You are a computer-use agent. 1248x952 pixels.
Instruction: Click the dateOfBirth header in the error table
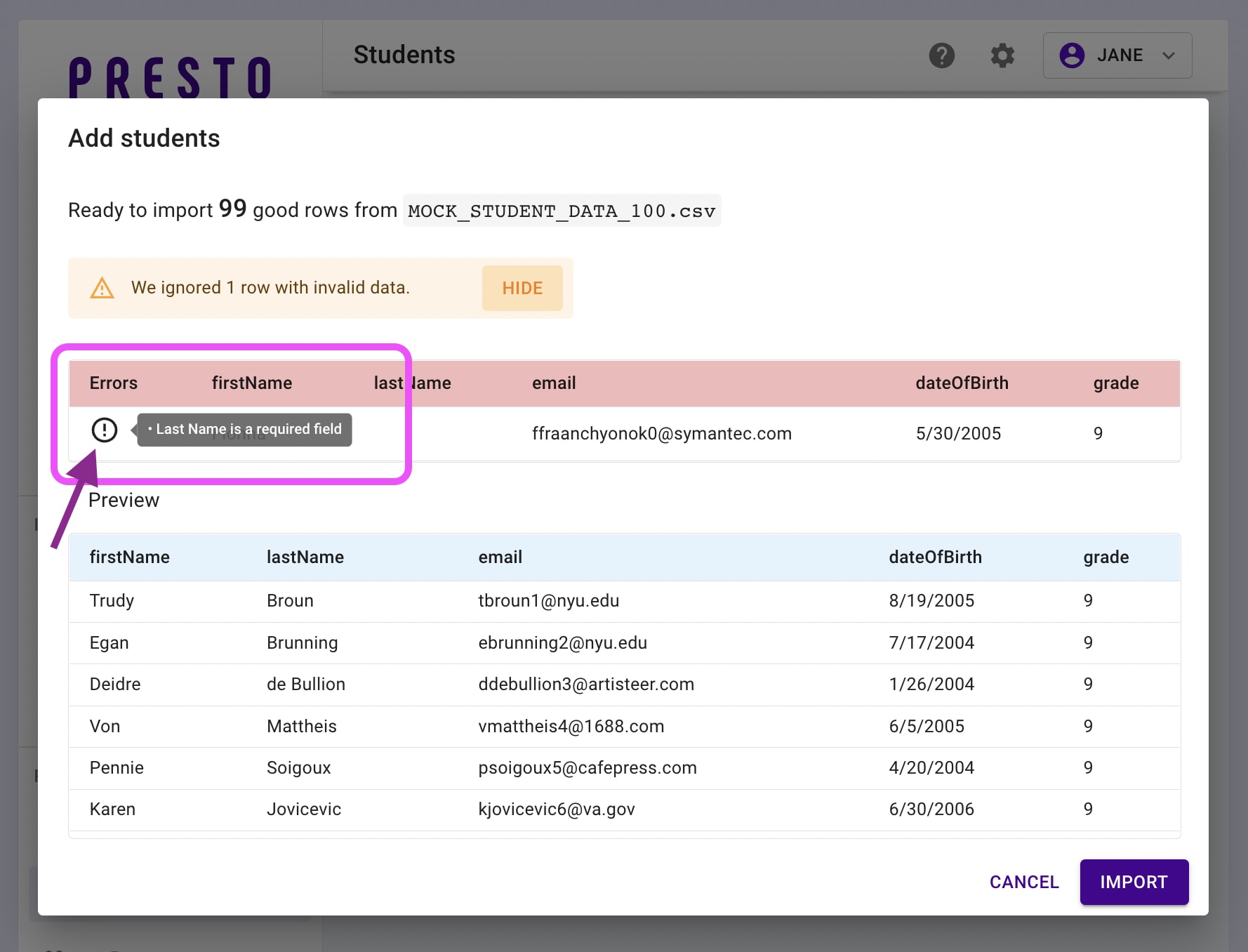click(x=962, y=383)
